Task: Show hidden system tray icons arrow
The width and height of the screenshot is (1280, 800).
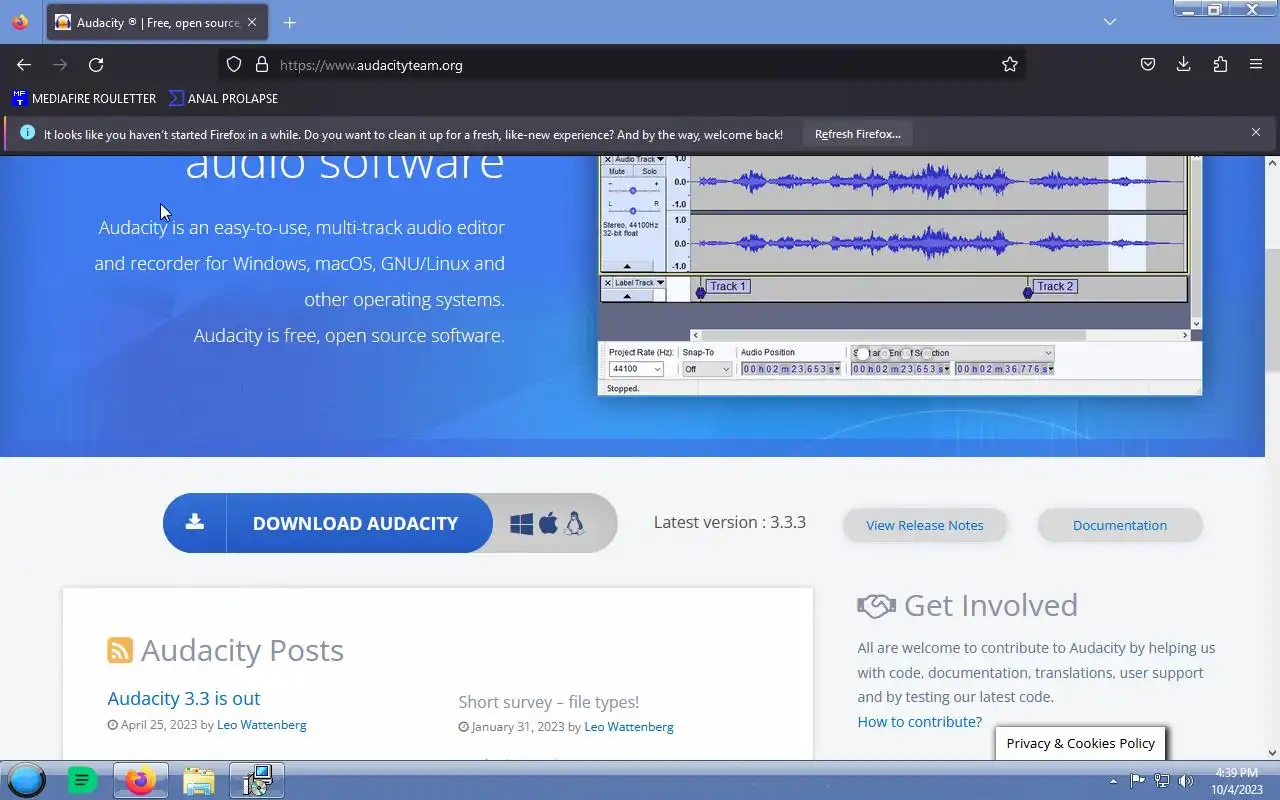Action: point(1113,781)
